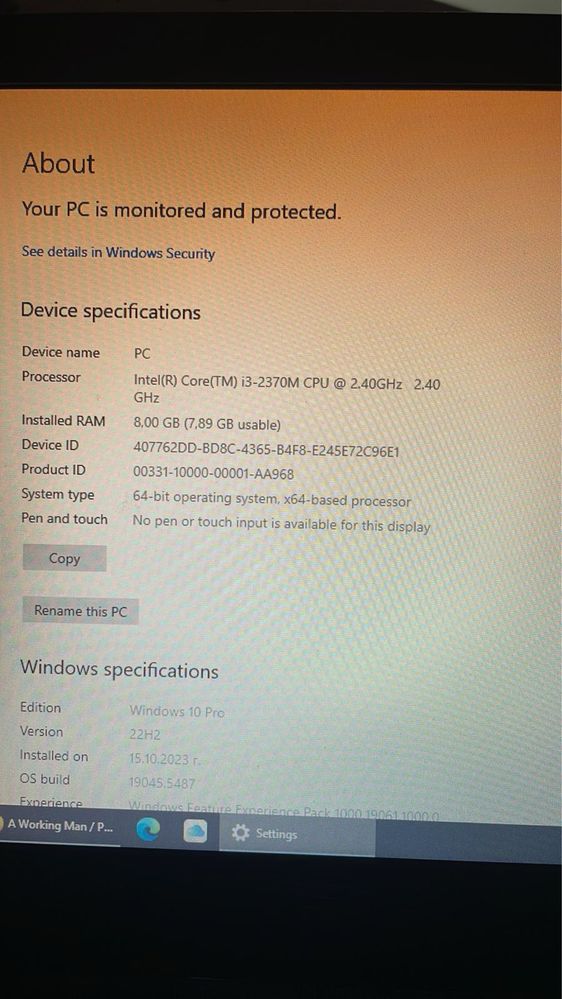Screen dimensions: 562x999
Task: Switch to the A Working Man taskbar window
Action: click(60, 826)
